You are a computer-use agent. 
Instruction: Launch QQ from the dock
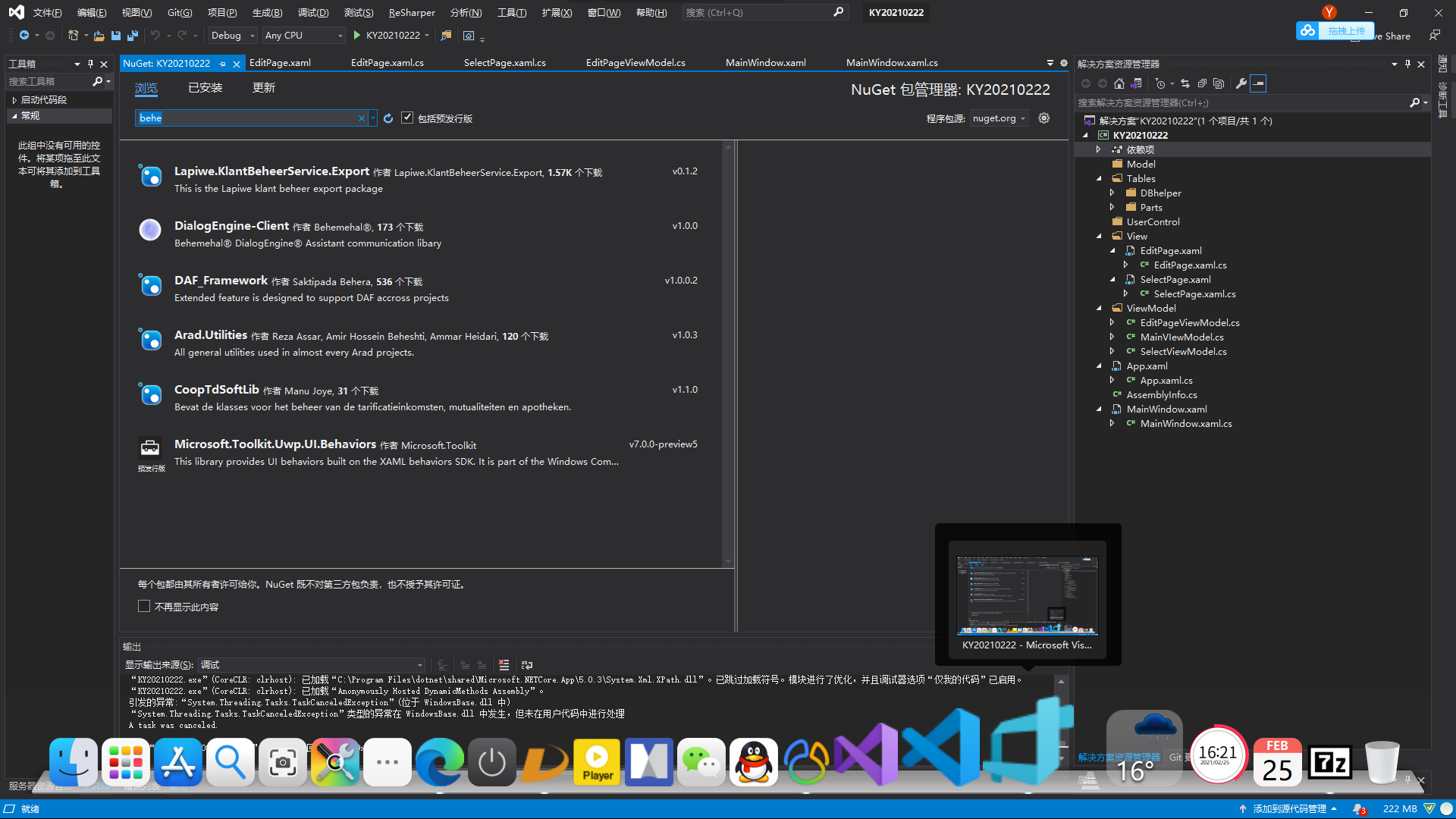[753, 762]
